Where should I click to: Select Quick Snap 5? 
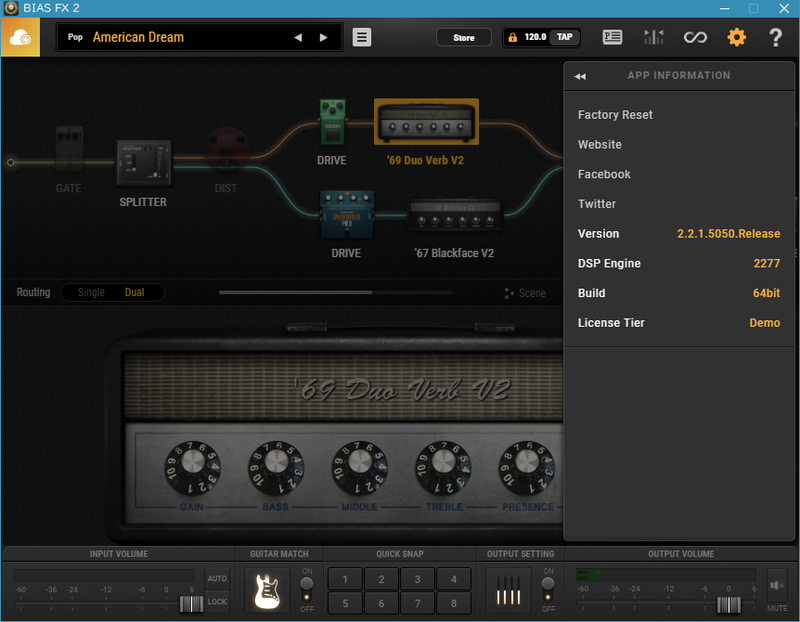(x=345, y=603)
